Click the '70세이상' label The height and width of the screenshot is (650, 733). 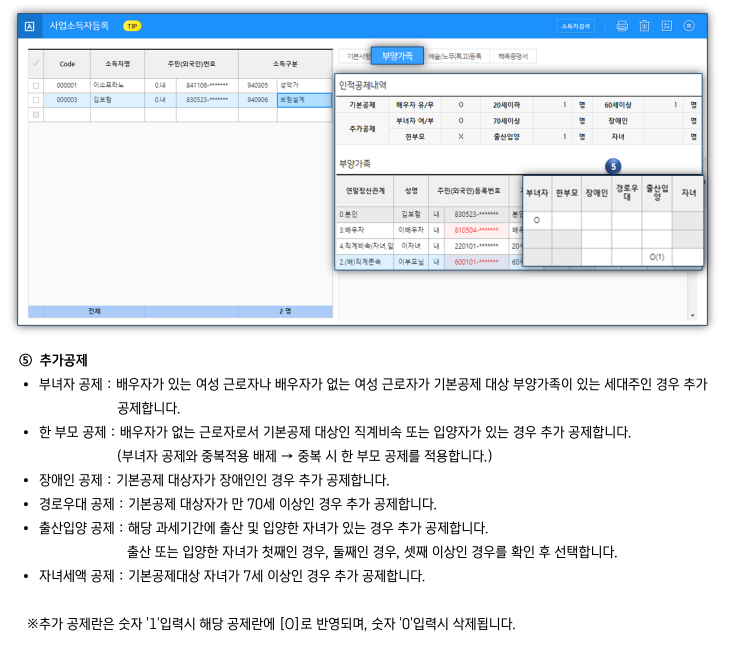coord(506,121)
